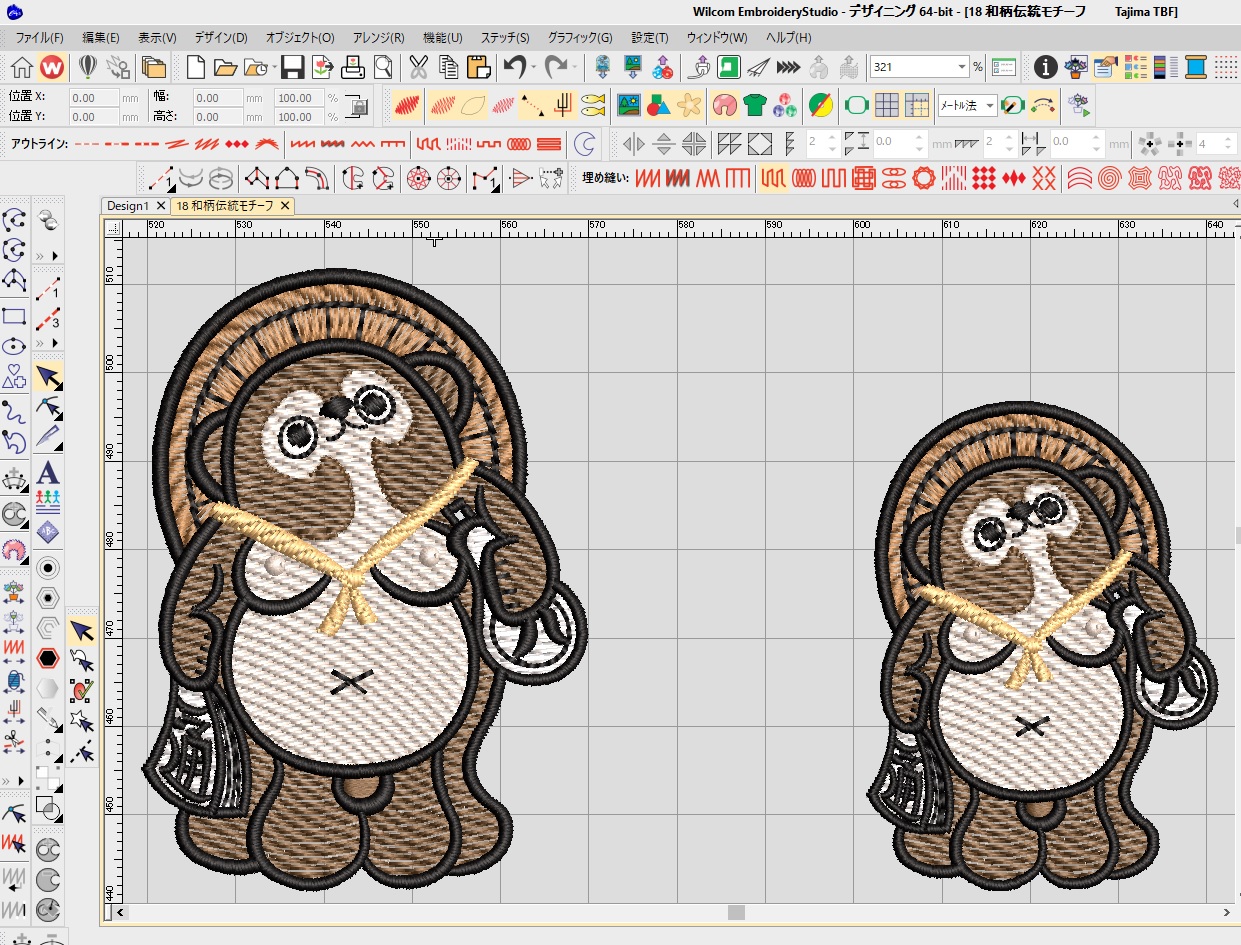1241x945 pixels.
Task: Click the 幅 width value field
Action: pos(219,98)
